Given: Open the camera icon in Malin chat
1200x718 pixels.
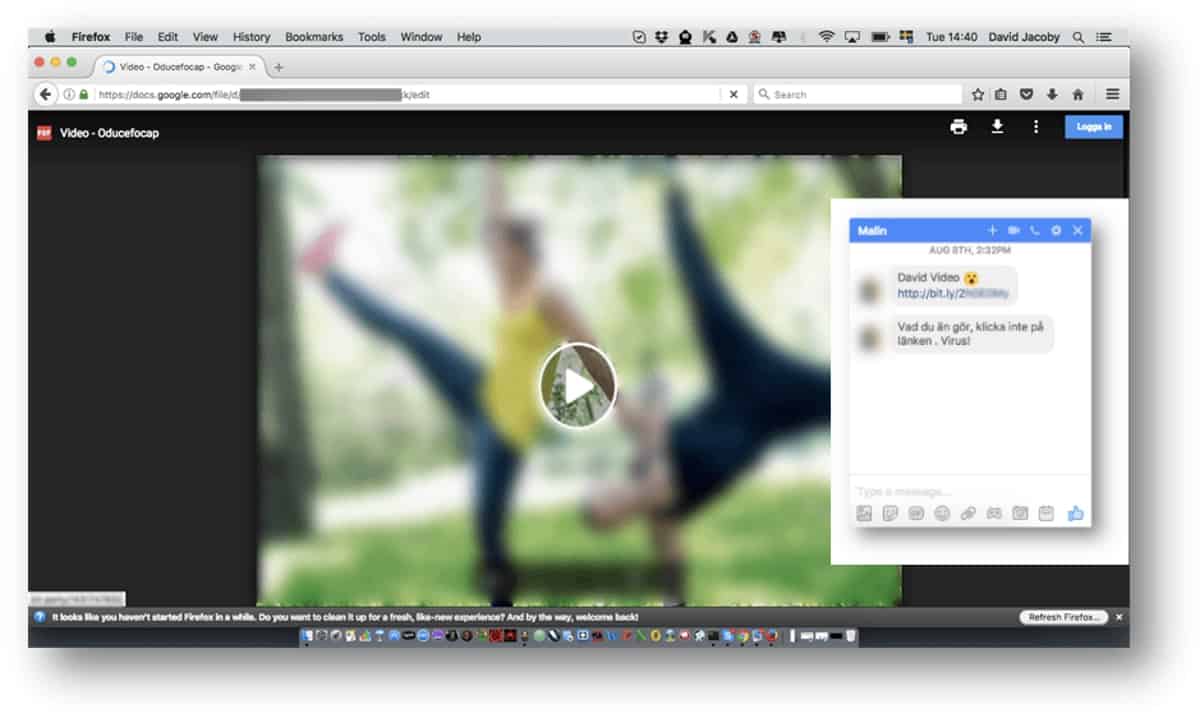Looking at the screenshot, I should pyautogui.click(x=1020, y=514).
